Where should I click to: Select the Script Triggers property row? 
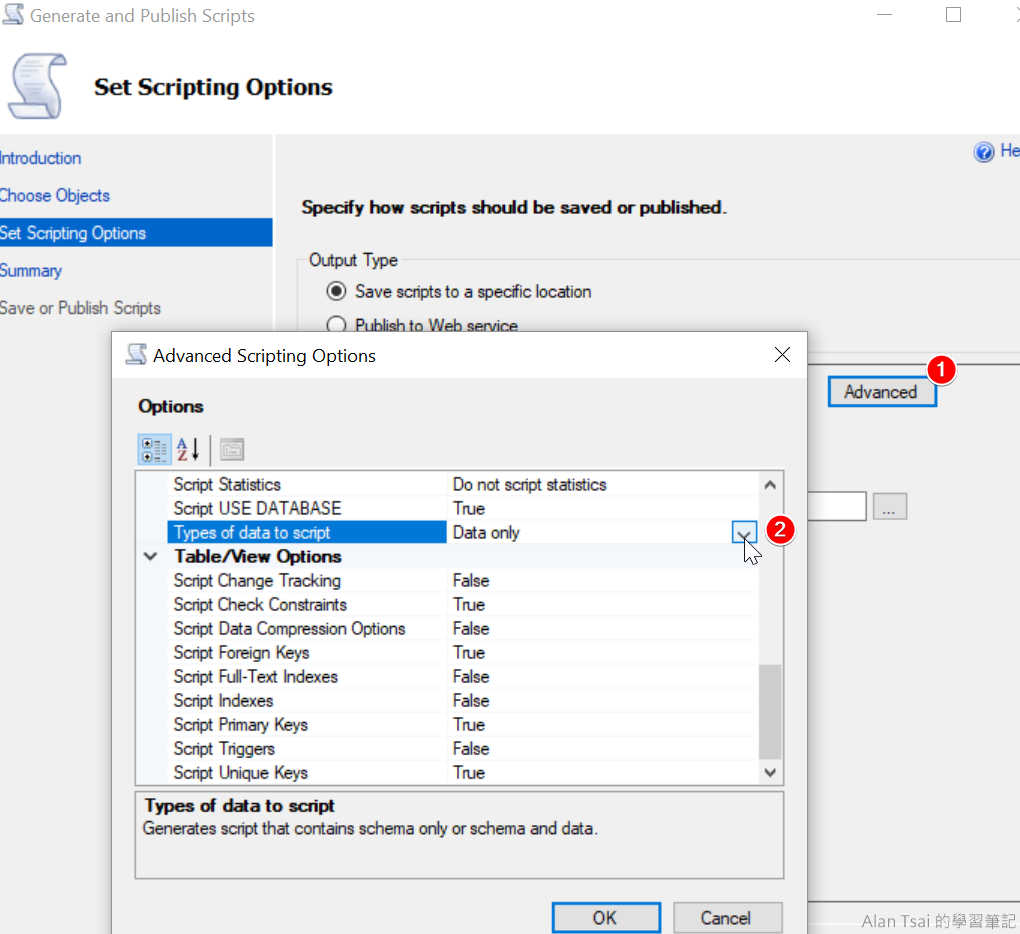point(224,749)
